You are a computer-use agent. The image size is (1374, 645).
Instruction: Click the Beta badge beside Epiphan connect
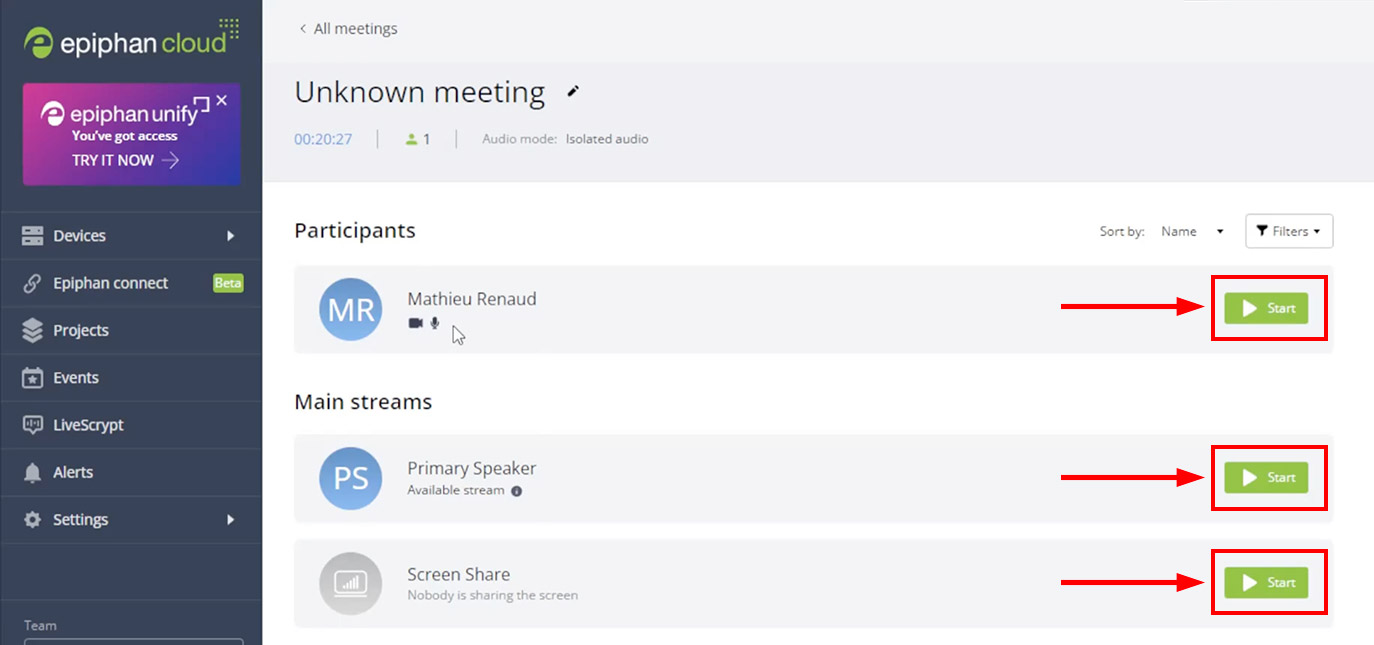coord(228,283)
